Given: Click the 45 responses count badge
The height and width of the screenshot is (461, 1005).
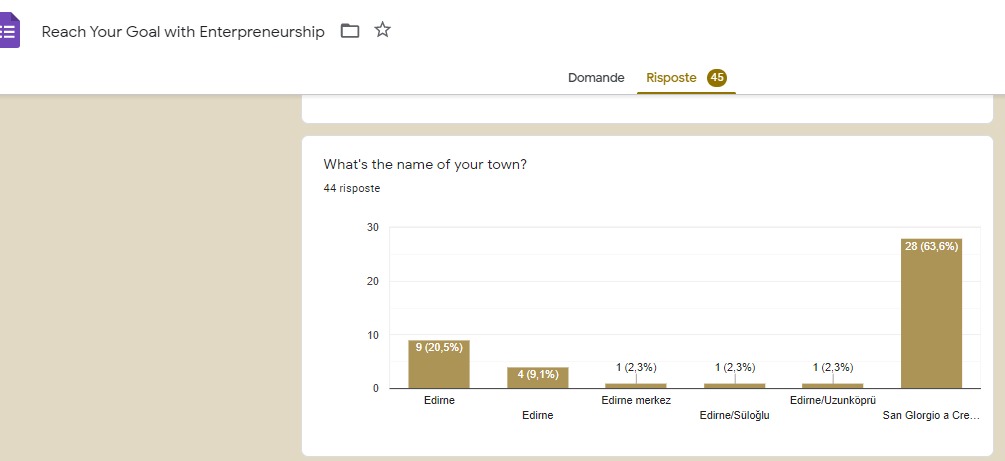Looking at the screenshot, I should click(717, 78).
